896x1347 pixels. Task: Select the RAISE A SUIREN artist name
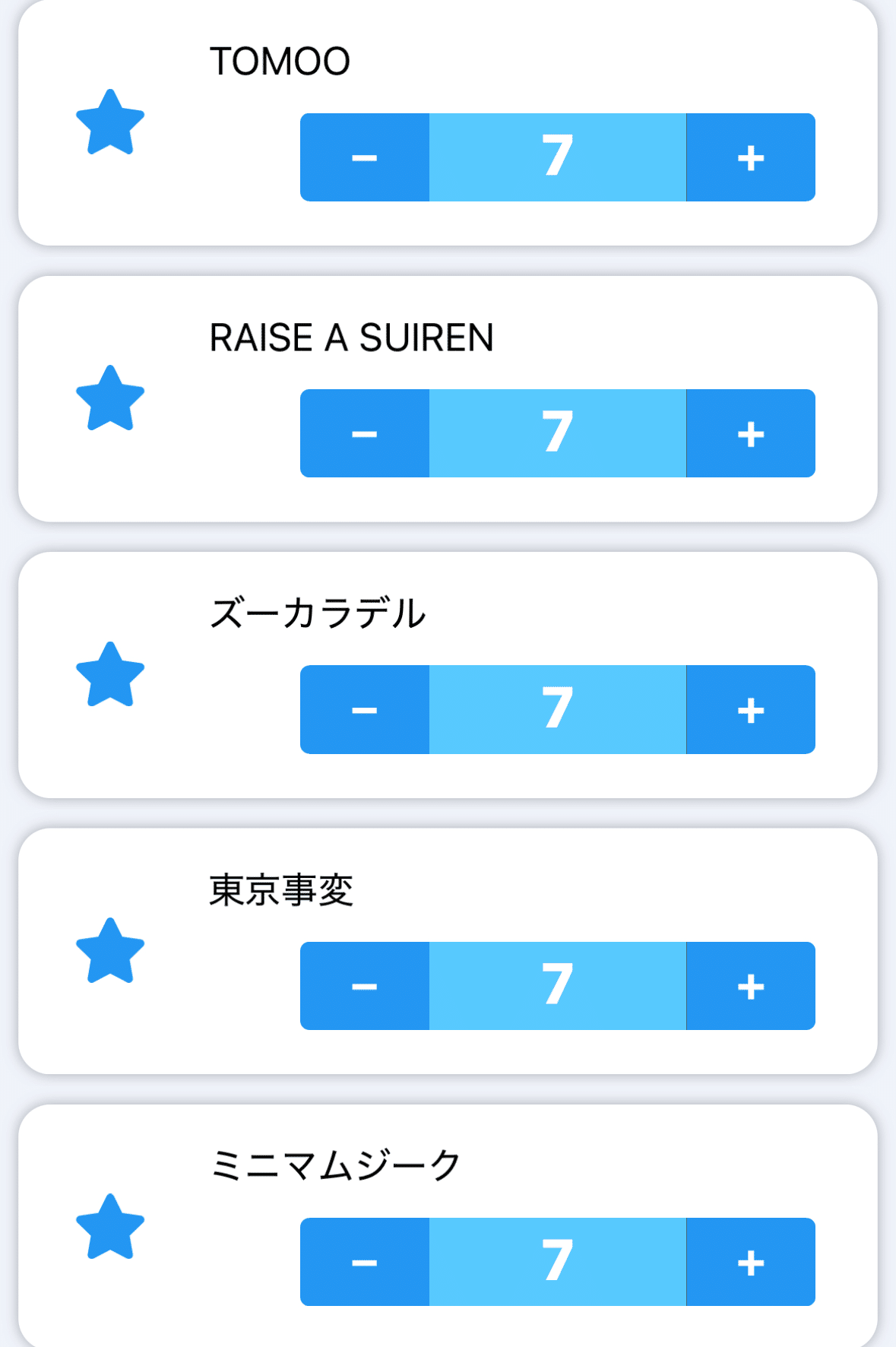351,338
